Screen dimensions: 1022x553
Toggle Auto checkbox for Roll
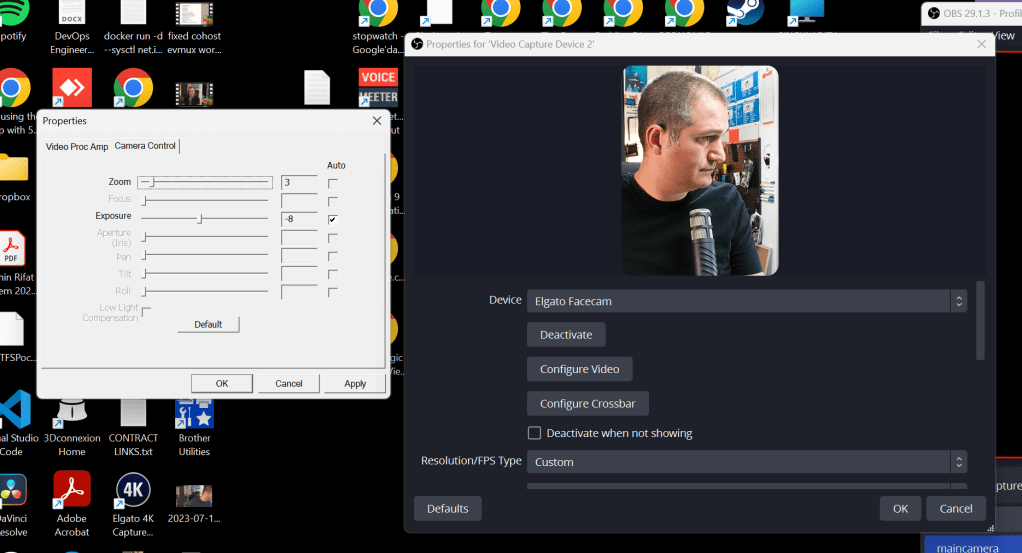click(332, 292)
